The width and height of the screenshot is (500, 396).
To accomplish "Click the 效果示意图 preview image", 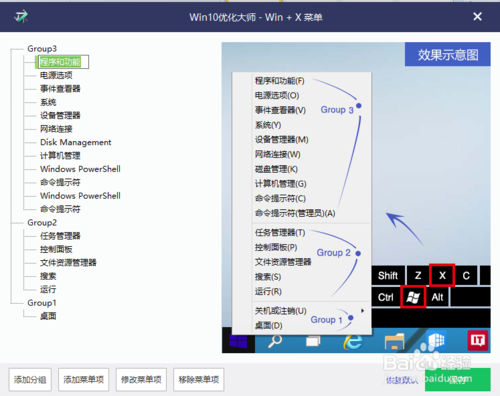I will (x=356, y=197).
